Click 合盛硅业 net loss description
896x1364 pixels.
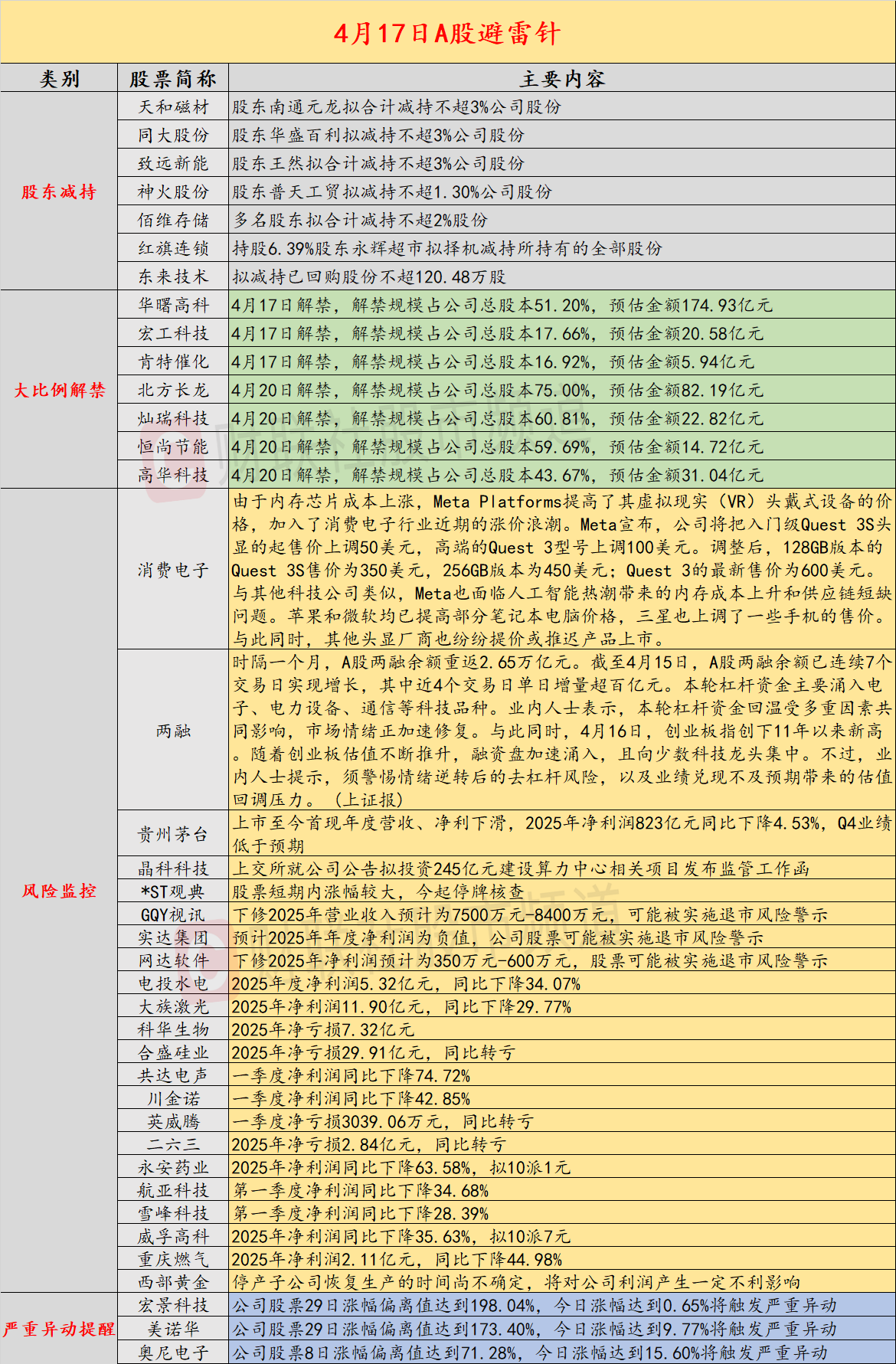coord(374,1052)
